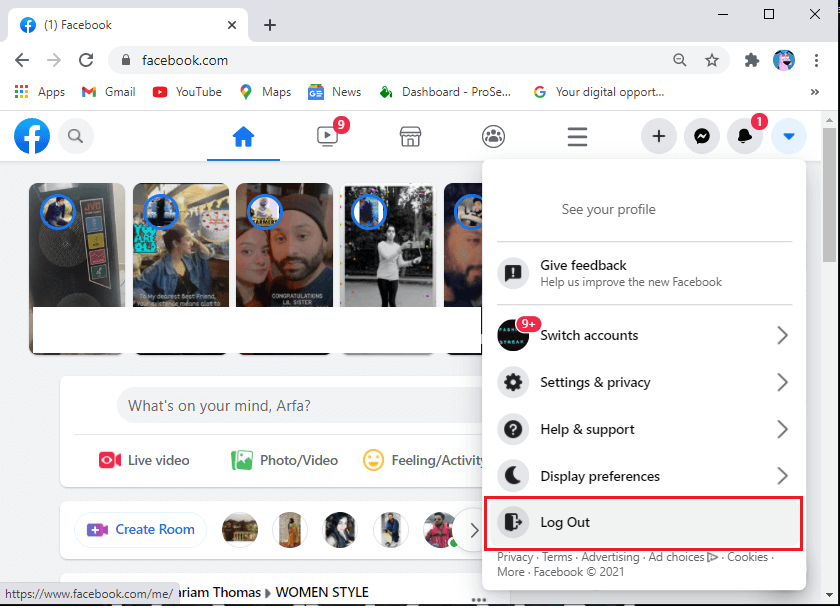Collapse the account dropdown arrow
Screen dimensions: 840x608
[789, 137]
